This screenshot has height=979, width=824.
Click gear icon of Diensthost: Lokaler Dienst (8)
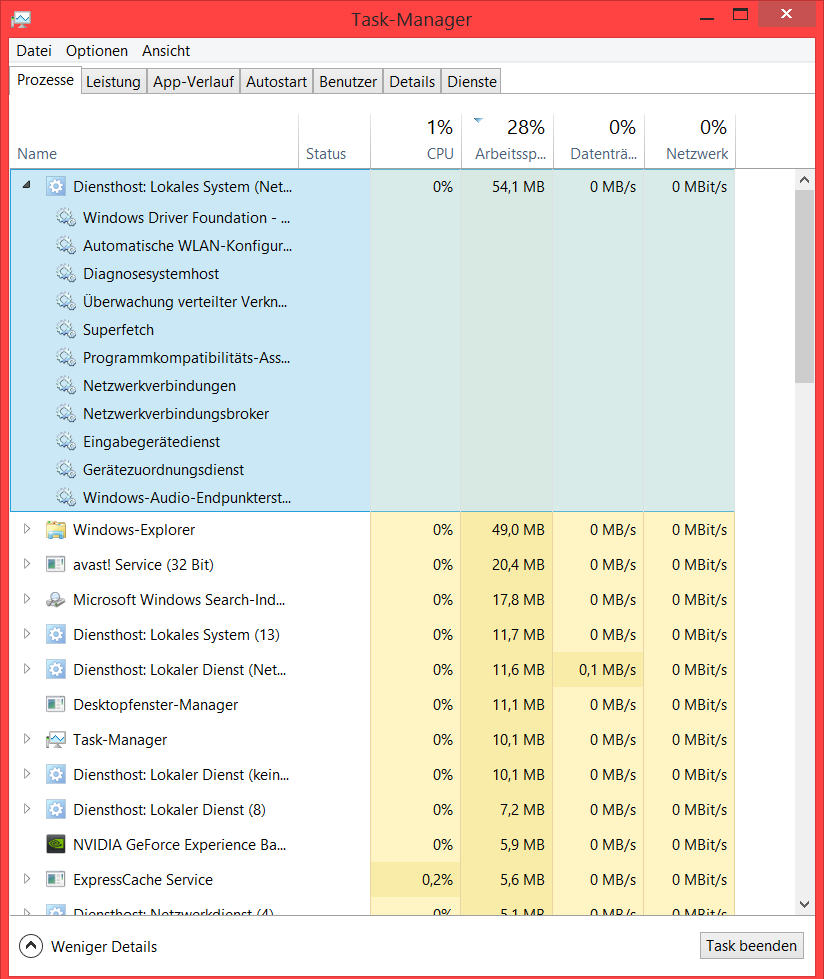[56, 809]
